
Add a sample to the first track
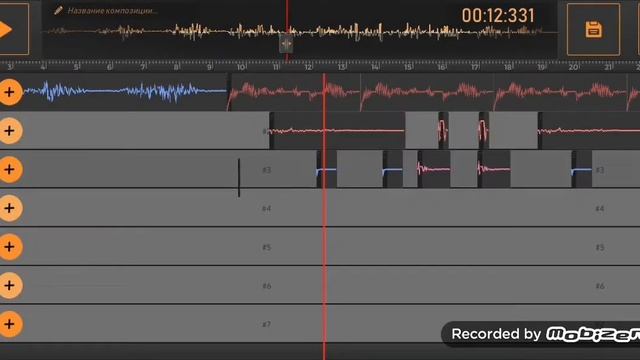click(x=10, y=92)
